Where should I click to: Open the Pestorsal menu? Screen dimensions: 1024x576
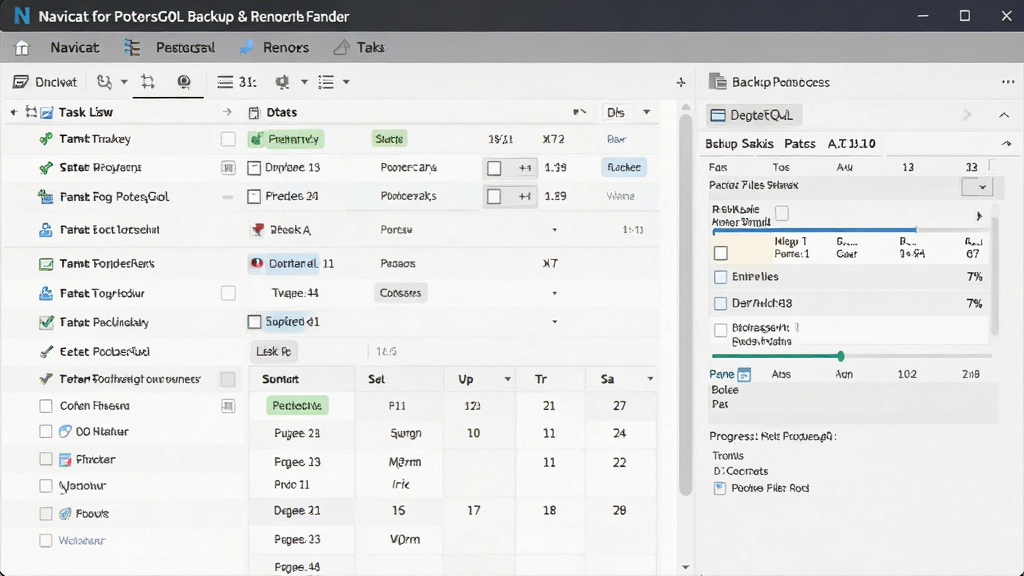(185, 48)
